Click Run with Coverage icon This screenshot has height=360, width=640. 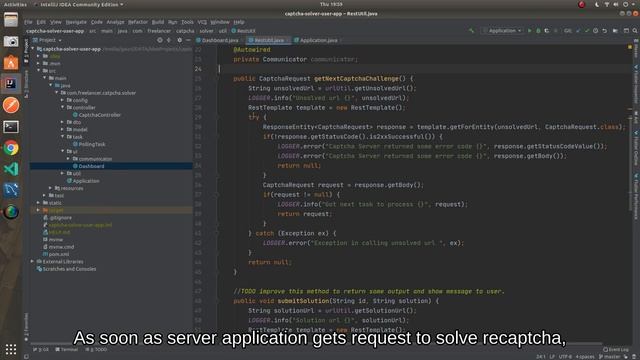coord(547,31)
